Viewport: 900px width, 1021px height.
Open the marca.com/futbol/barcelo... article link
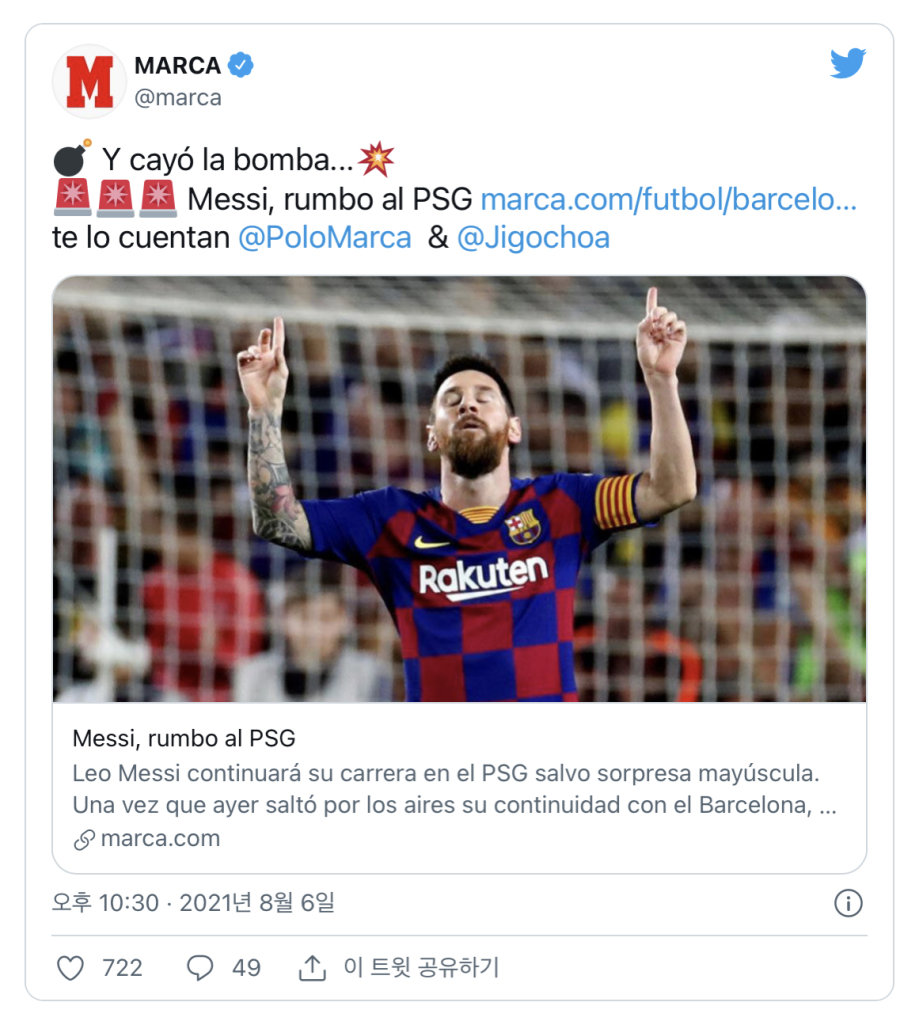[x=668, y=199]
